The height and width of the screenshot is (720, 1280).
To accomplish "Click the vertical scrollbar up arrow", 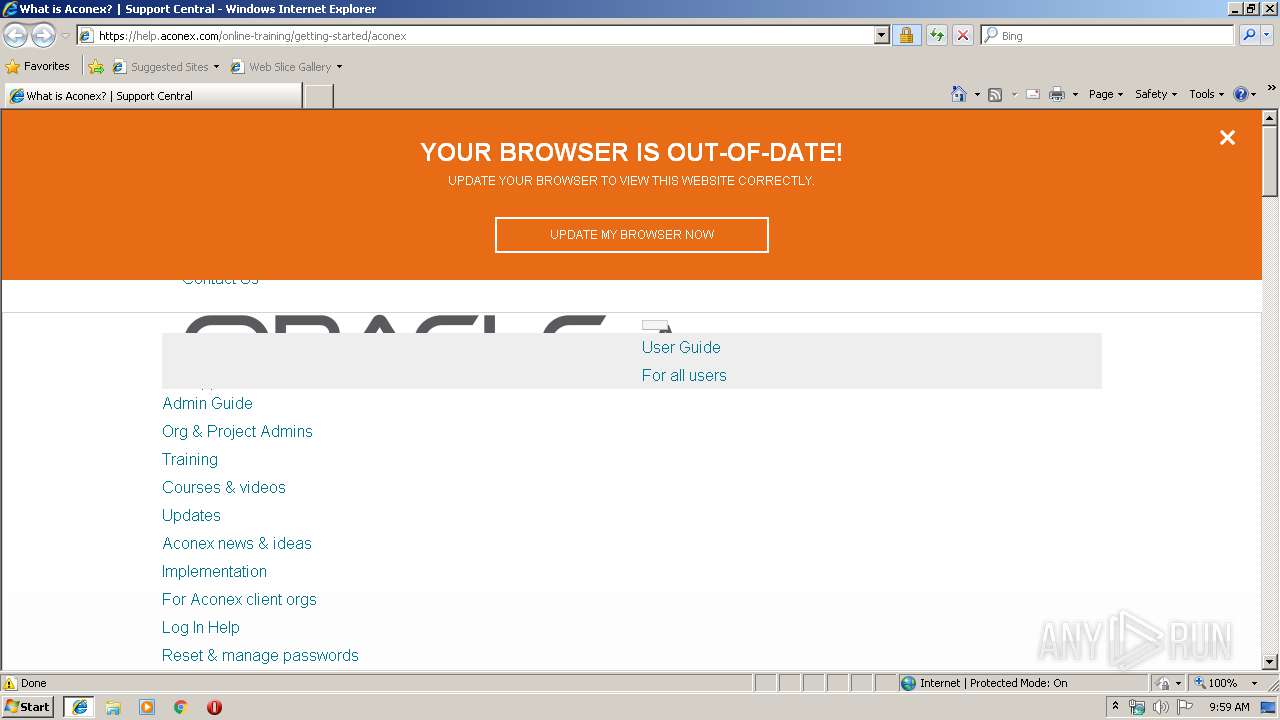I will pos(1270,118).
